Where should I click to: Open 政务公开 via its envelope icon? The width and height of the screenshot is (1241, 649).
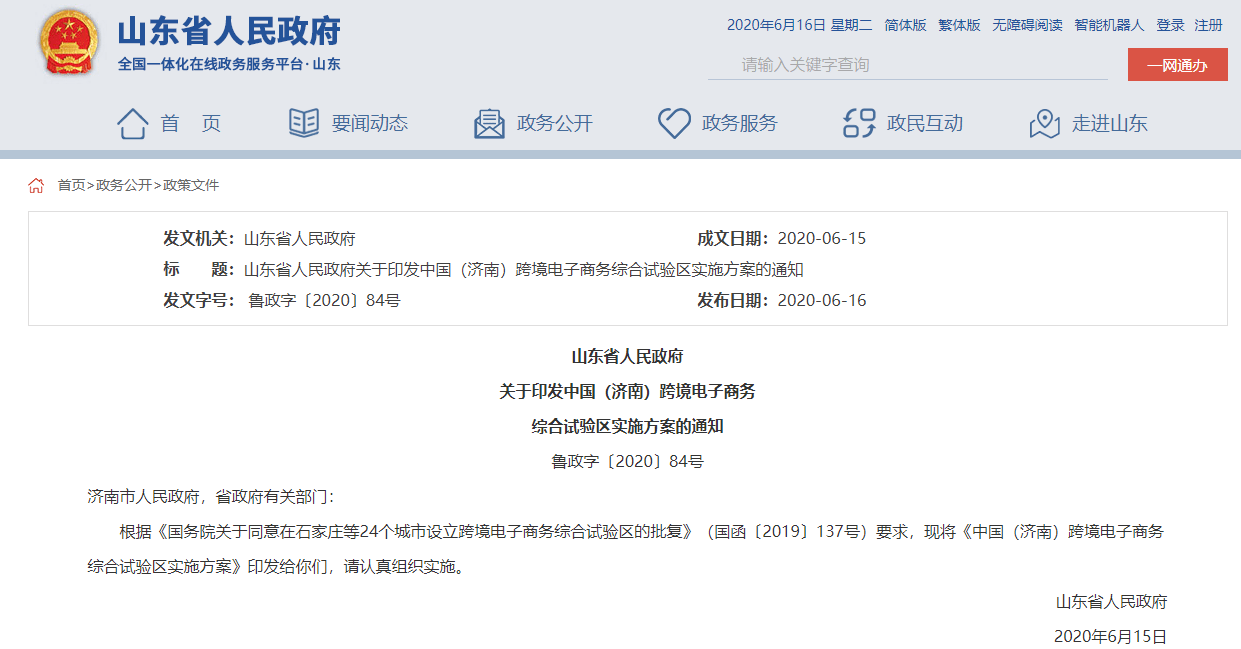(488, 120)
